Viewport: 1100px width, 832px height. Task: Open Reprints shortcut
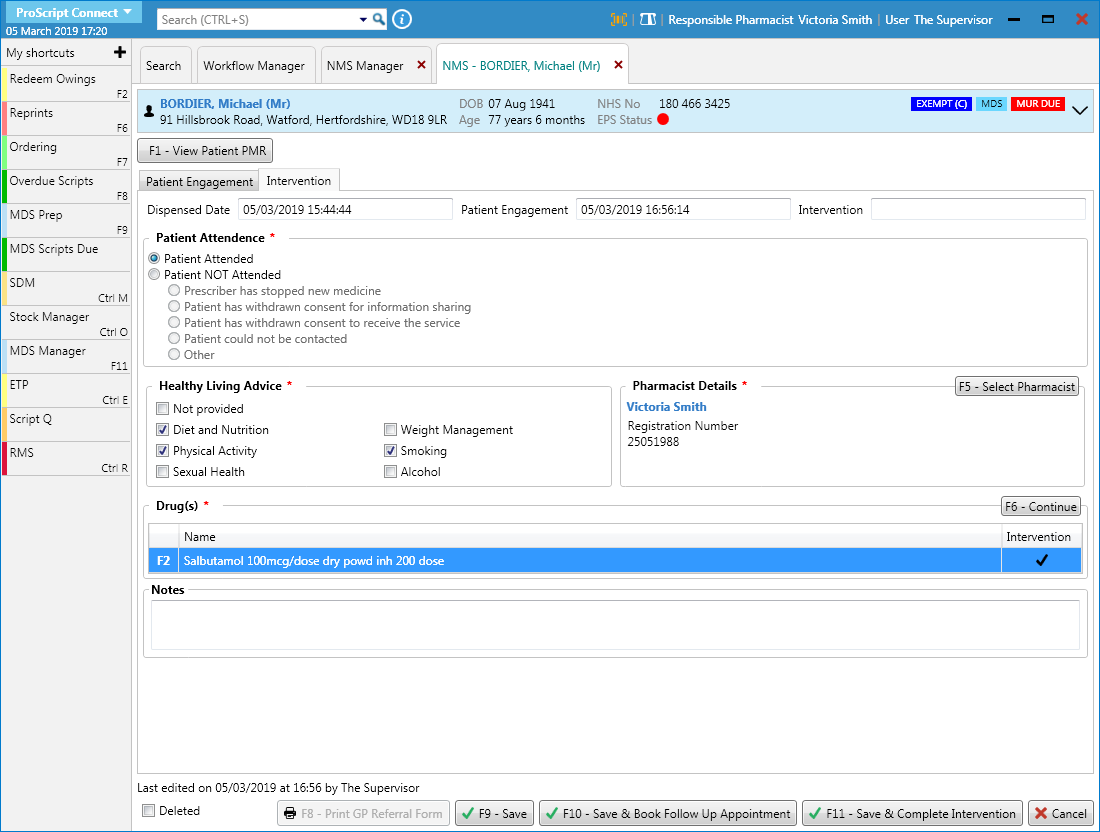click(67, 119)
